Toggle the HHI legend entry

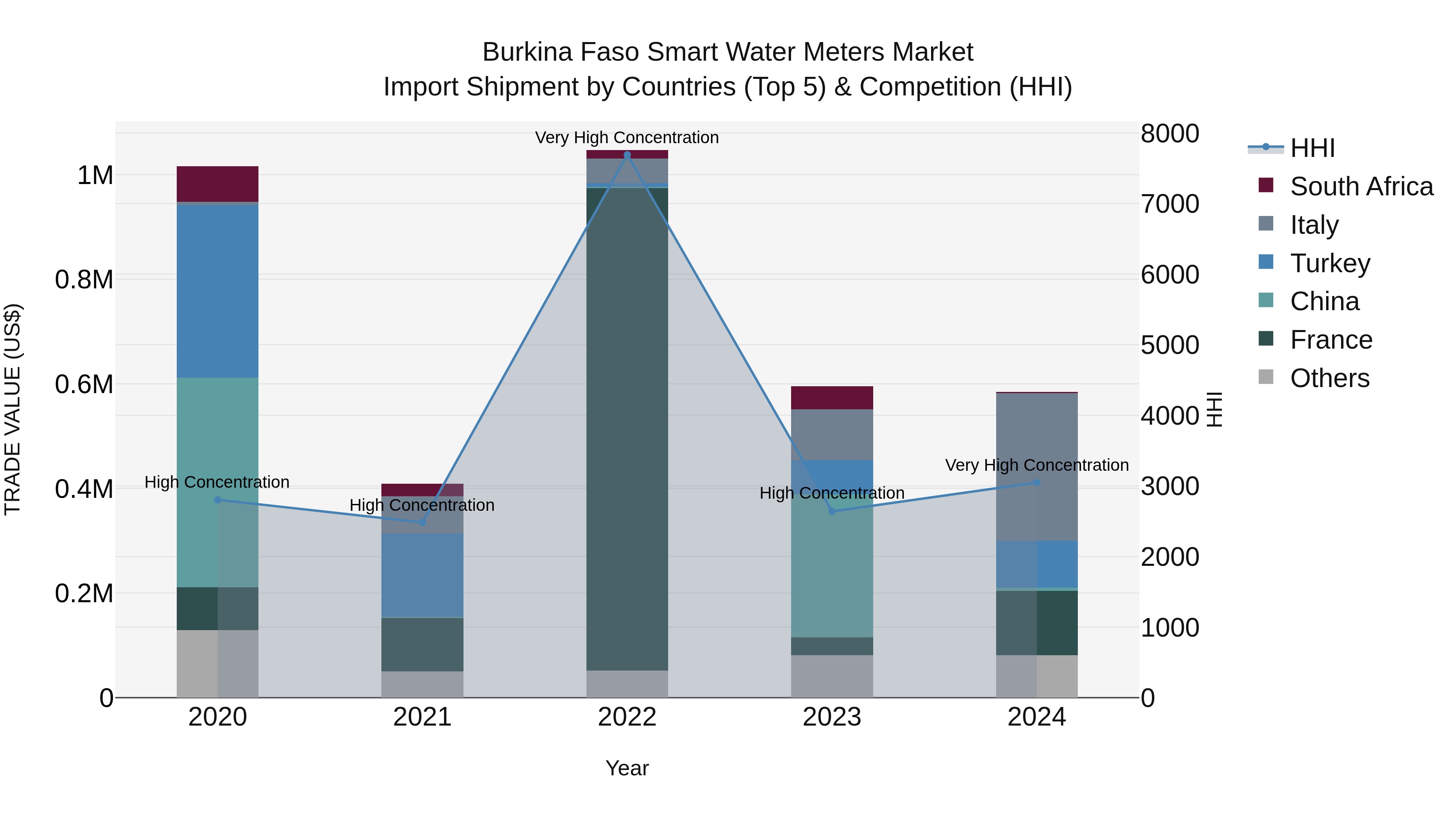[x=1292, y=148]
